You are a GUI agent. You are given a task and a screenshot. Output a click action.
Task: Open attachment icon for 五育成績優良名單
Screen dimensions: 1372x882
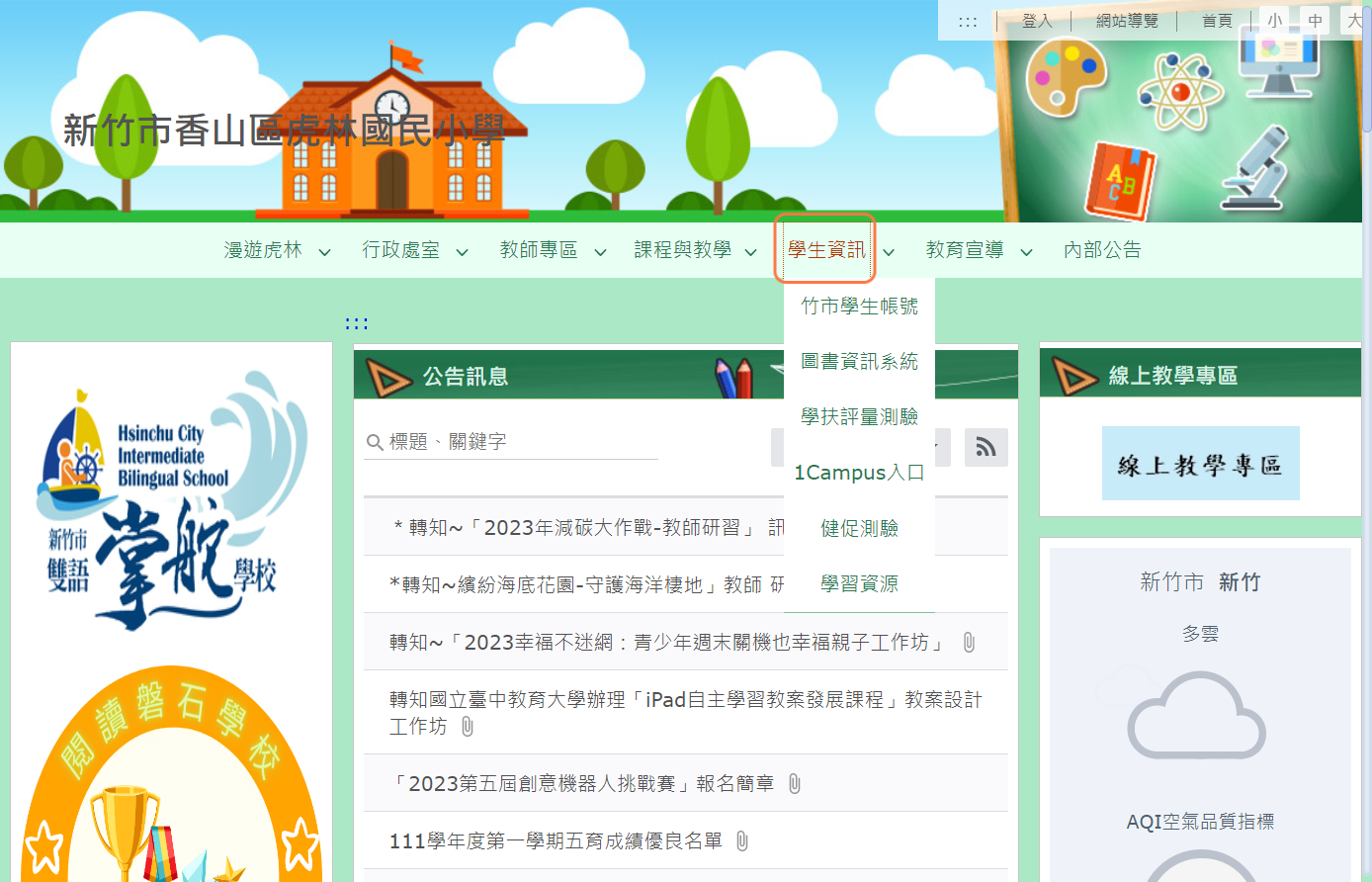click(742, 841)
